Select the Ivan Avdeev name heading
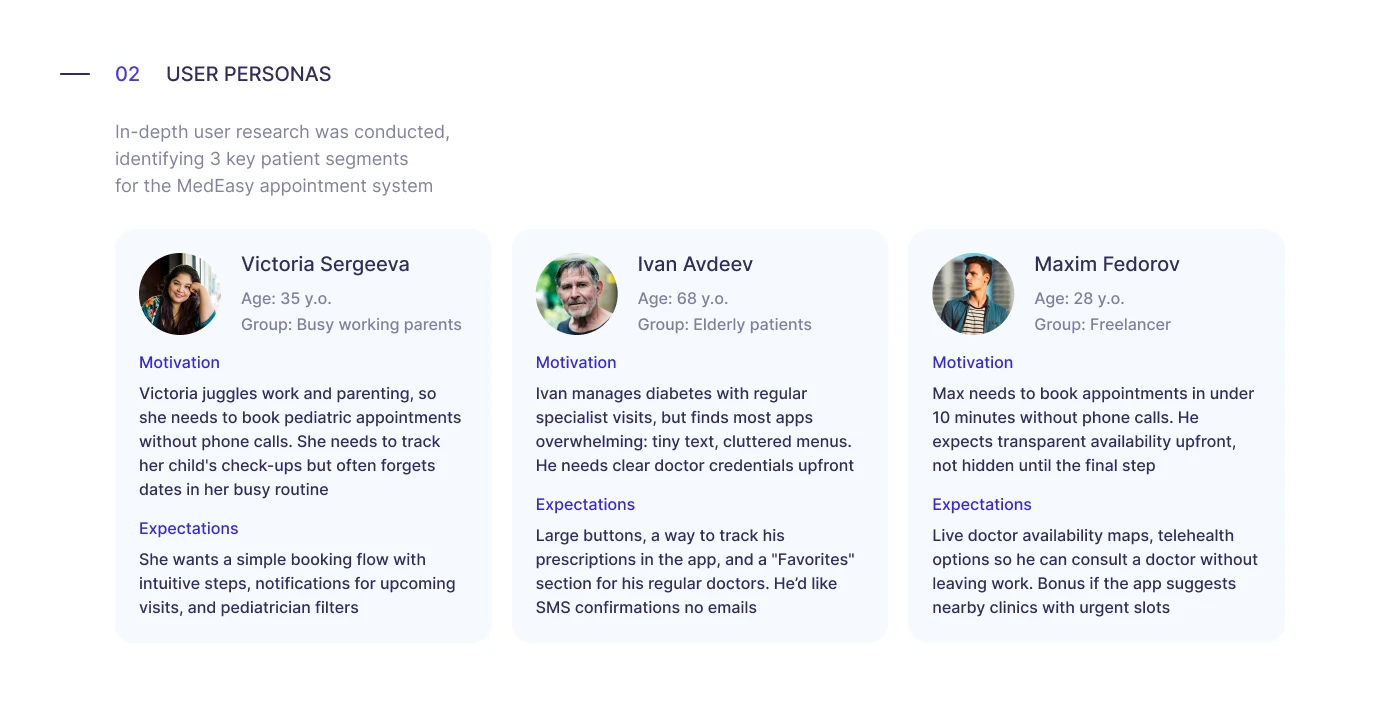The height and width of the screenshot is (703, 1400). [695, 264]
